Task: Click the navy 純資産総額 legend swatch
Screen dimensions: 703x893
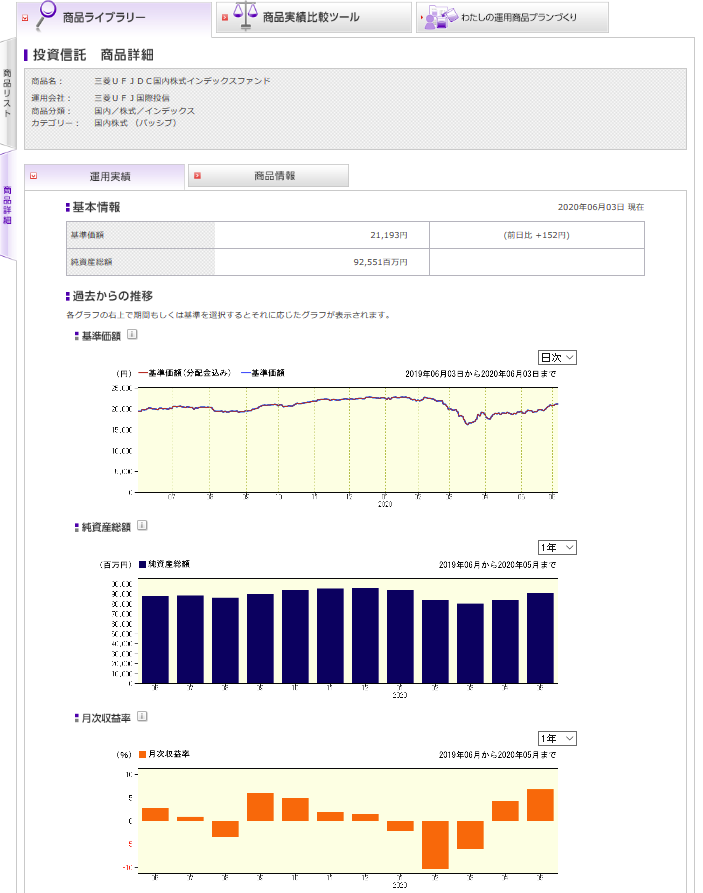Action: pos(143,564)
